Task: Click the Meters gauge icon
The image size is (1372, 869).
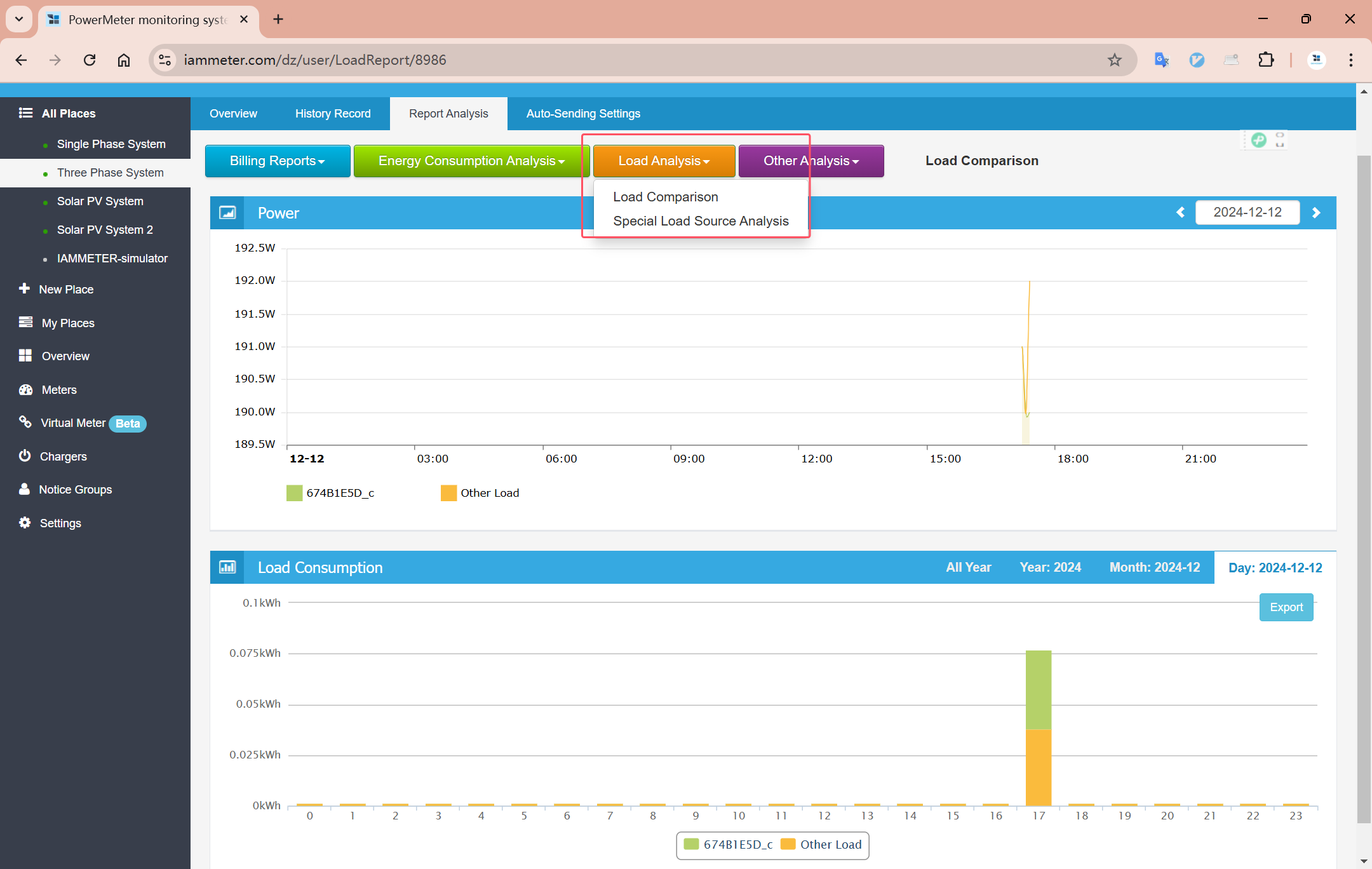Action: [25, 389]
